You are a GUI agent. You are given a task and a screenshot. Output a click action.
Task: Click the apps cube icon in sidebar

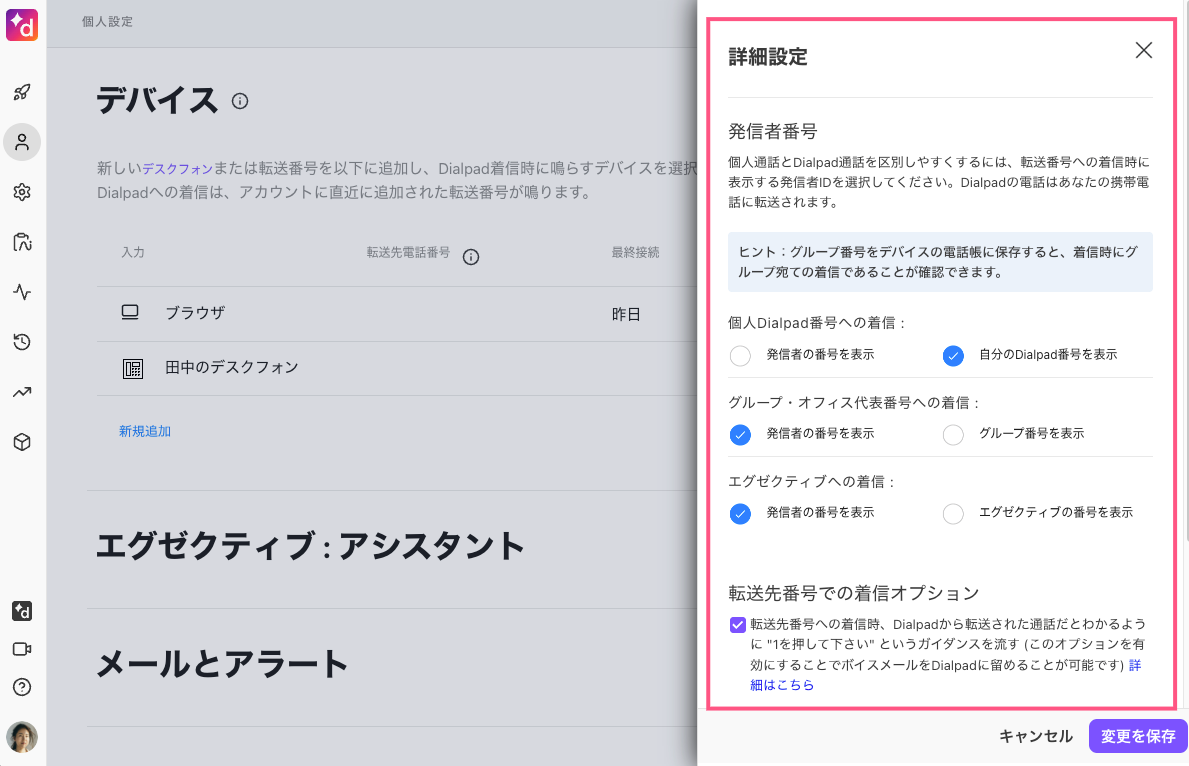tap(22, 442)
